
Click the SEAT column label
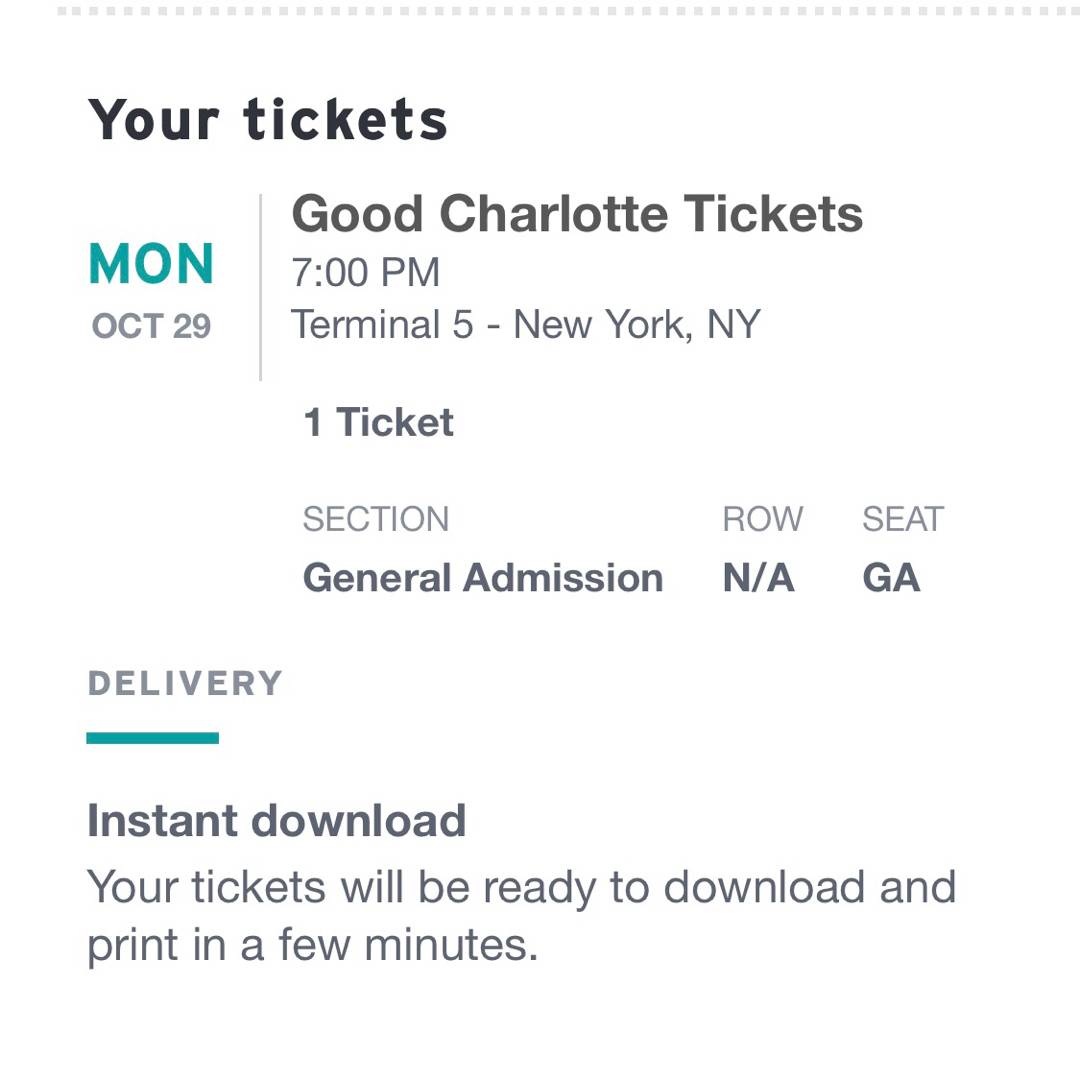point(902,519)
